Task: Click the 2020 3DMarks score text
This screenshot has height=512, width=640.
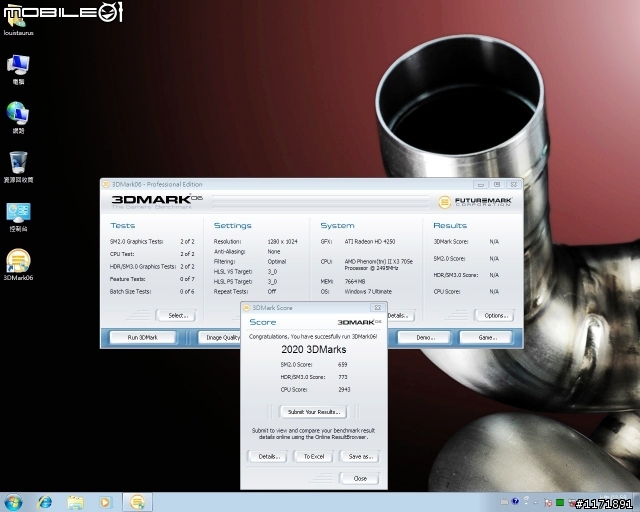Action: [x=313, y=349]
